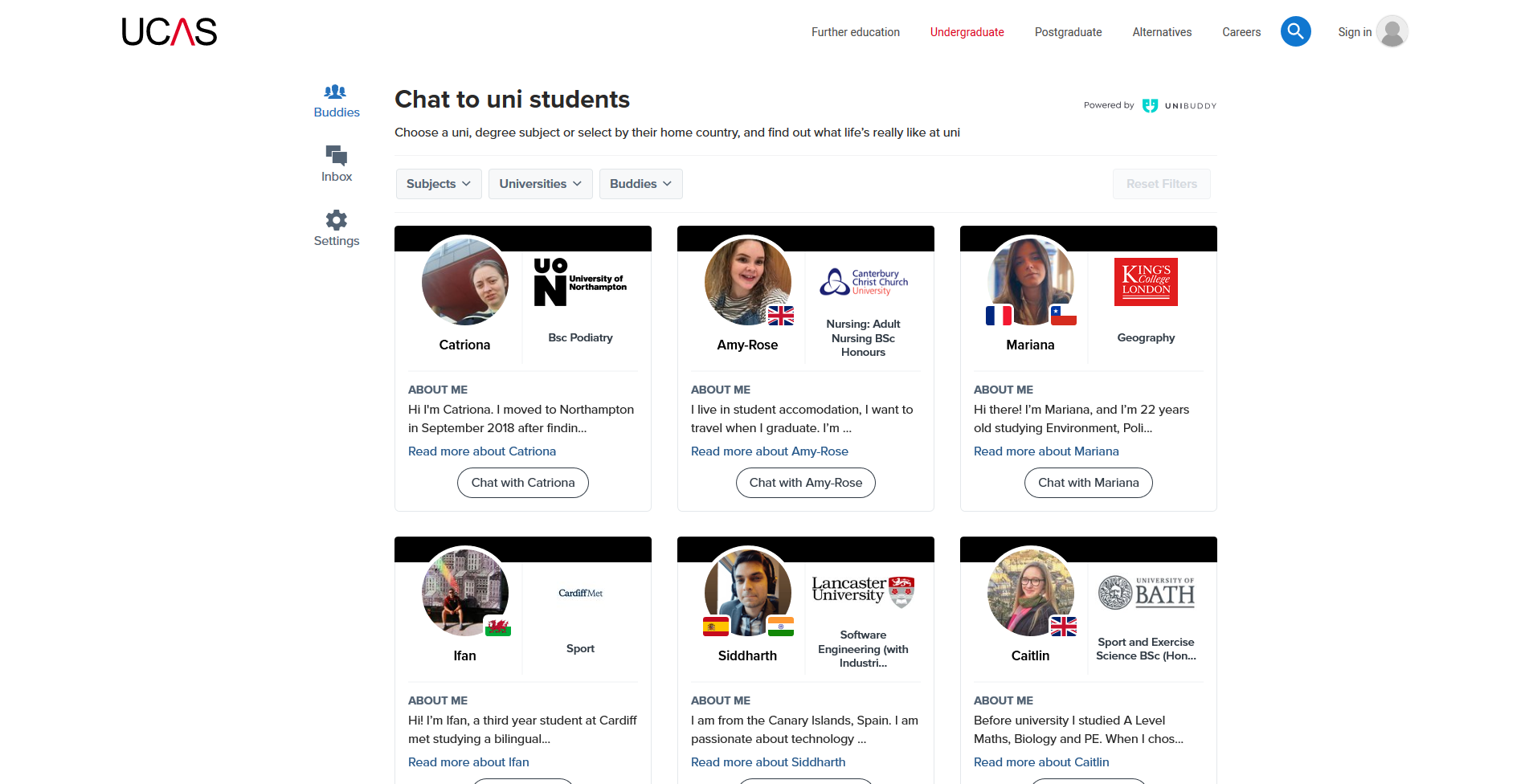
Task: Open the Inbox chat icon
Action: click(x=336, y=155)
